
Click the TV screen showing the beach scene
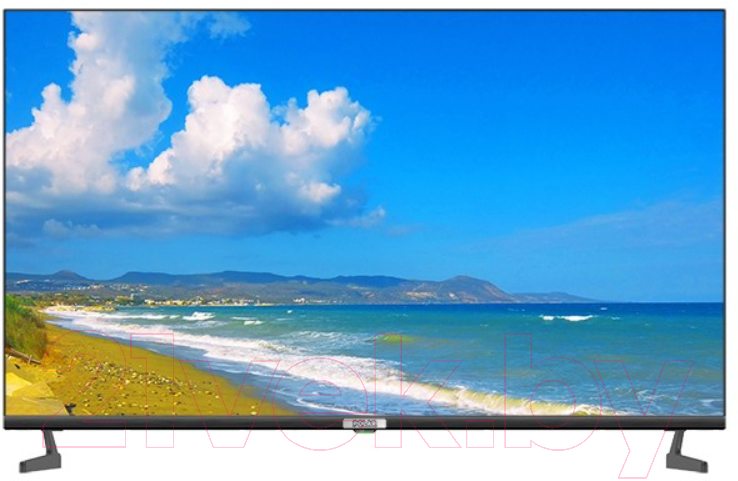point(365,213)
